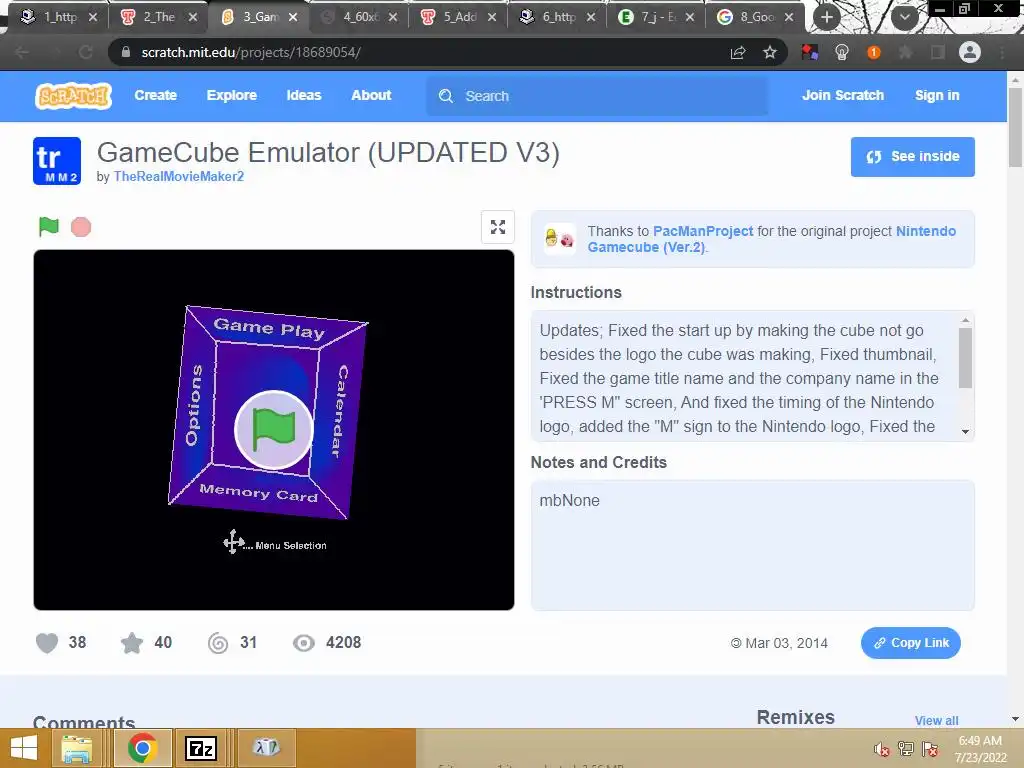Switch to tab 8_Goo

click(x=756, y=17)
